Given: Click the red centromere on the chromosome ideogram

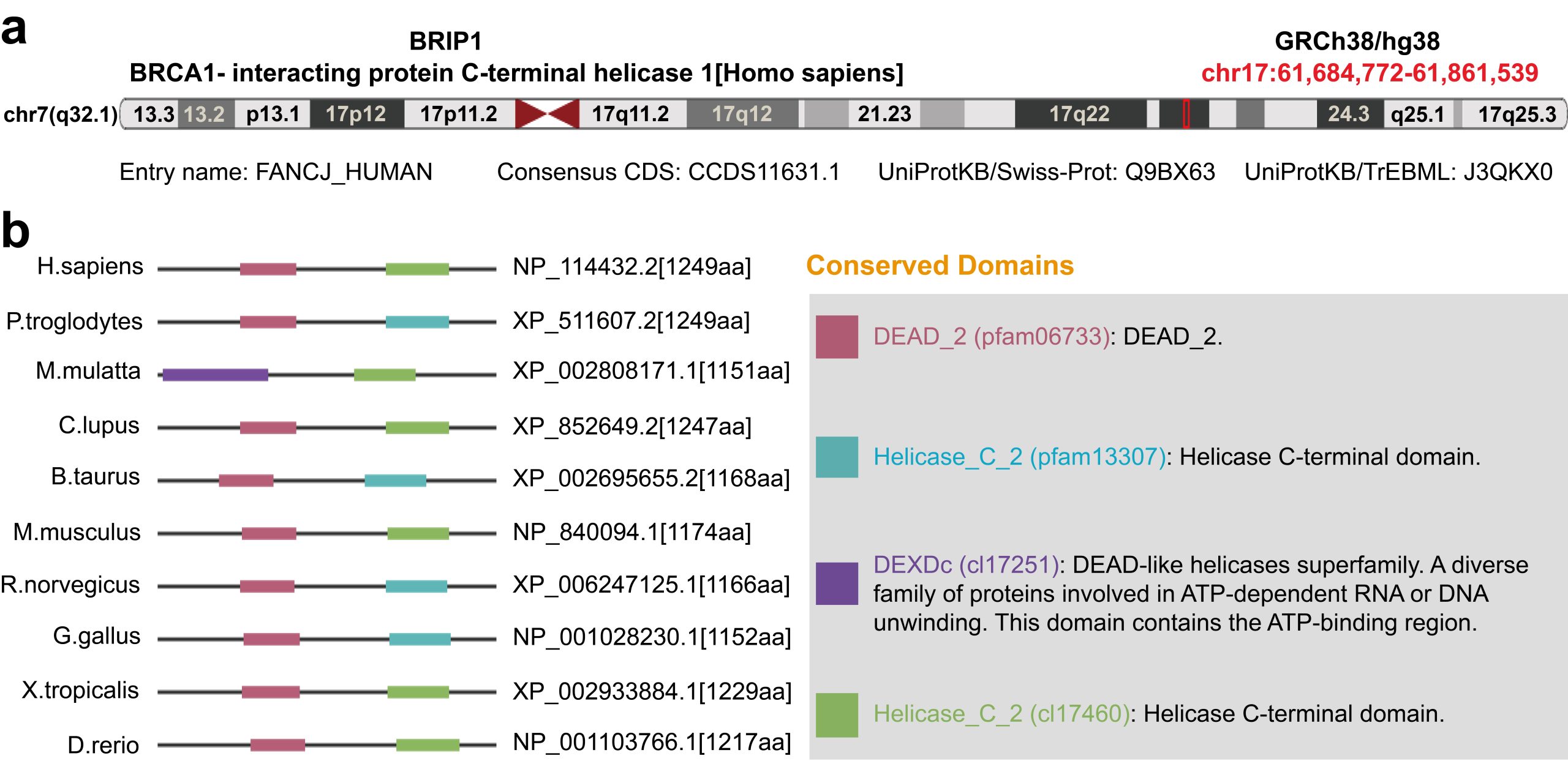Looking at the screenshot, I should coord(547,114).
